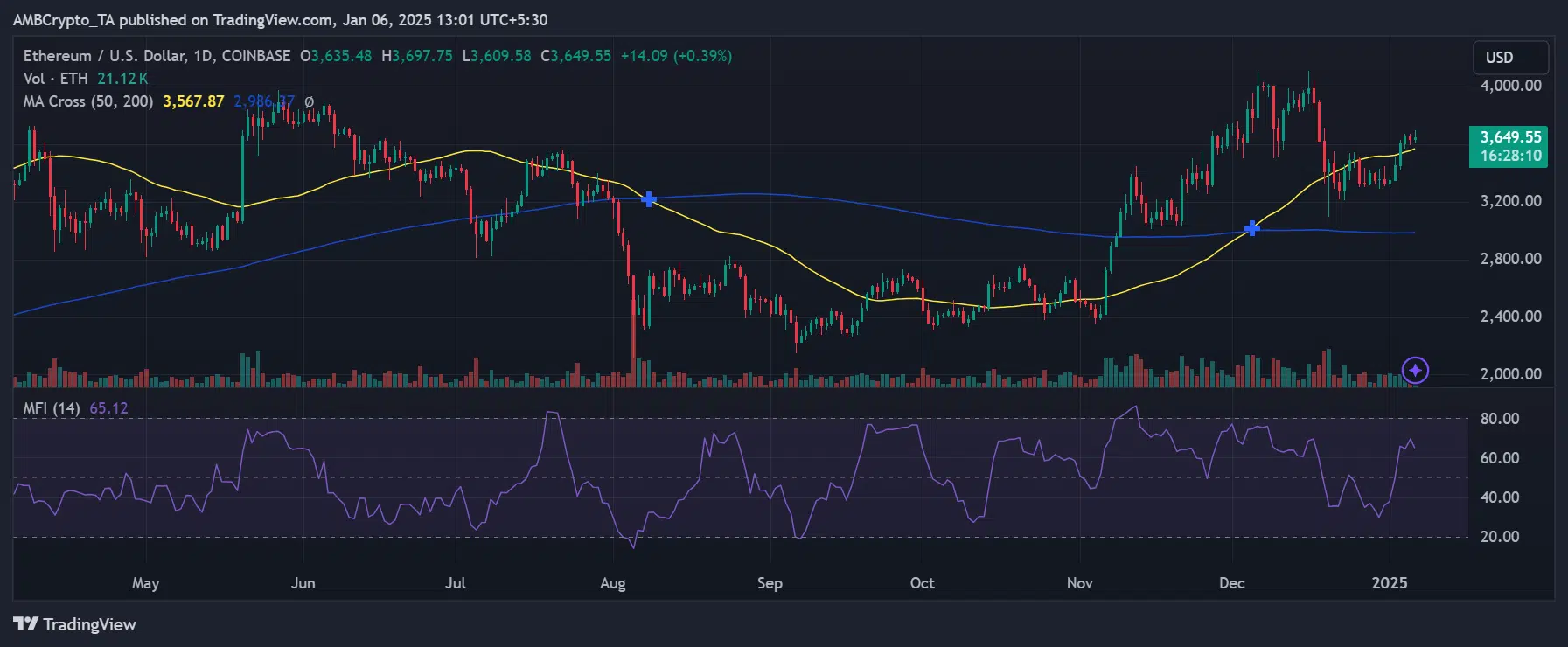The width and height of the screenshot is (1568, 647).
Task: Click the 40.00 MFI axis label
Action: click(x=1499, y=497)
